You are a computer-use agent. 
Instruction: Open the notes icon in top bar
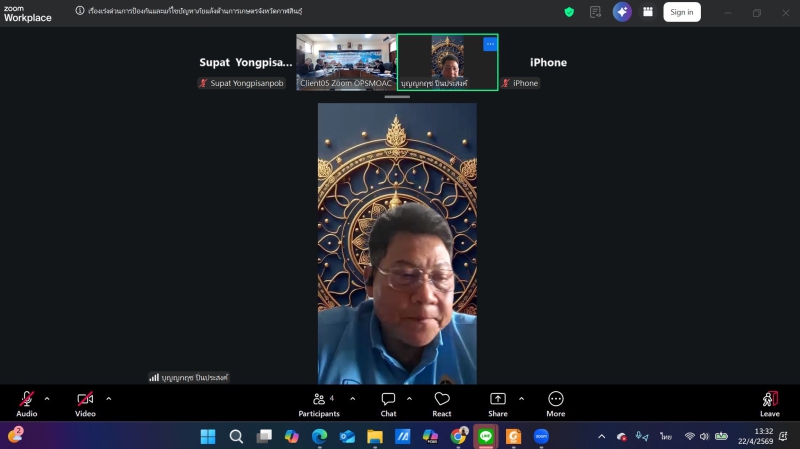(x=596, y=12)
